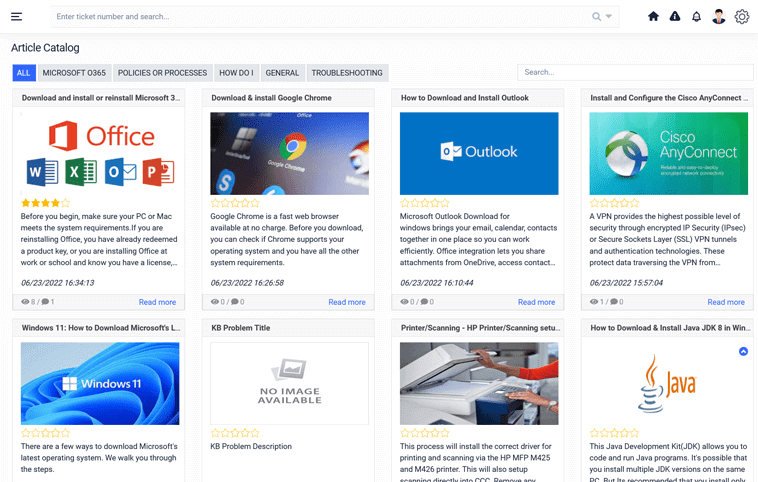Select the POLICIES OR PROCESSES tab

pos(162,73)
